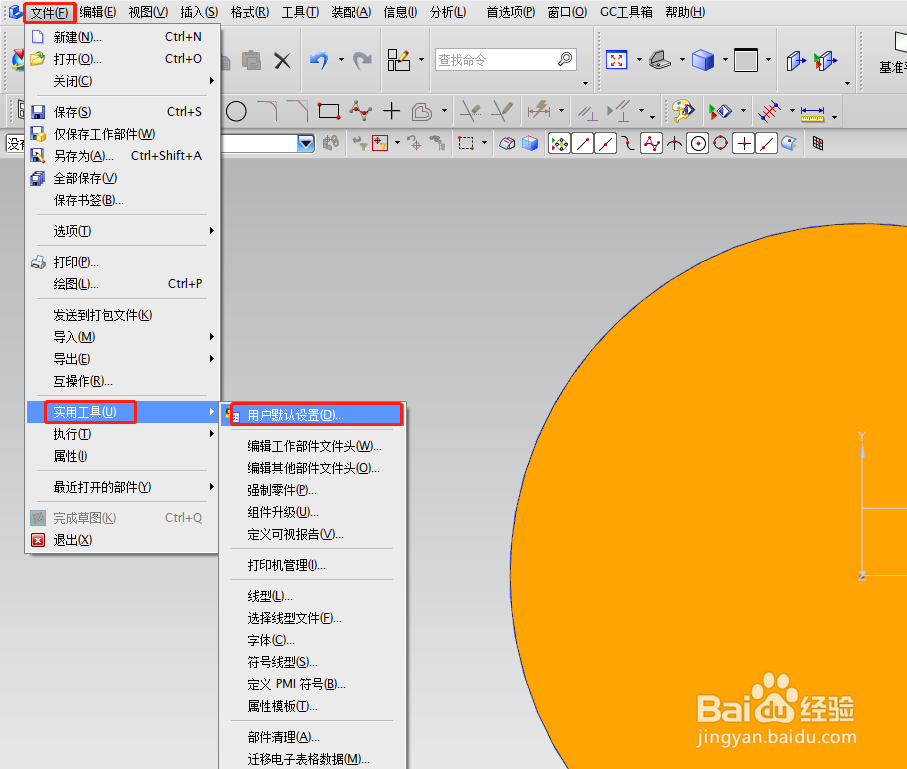Toggle Existing Point snap option
Screen dimensions: 907x769
(x=744, y=144)
